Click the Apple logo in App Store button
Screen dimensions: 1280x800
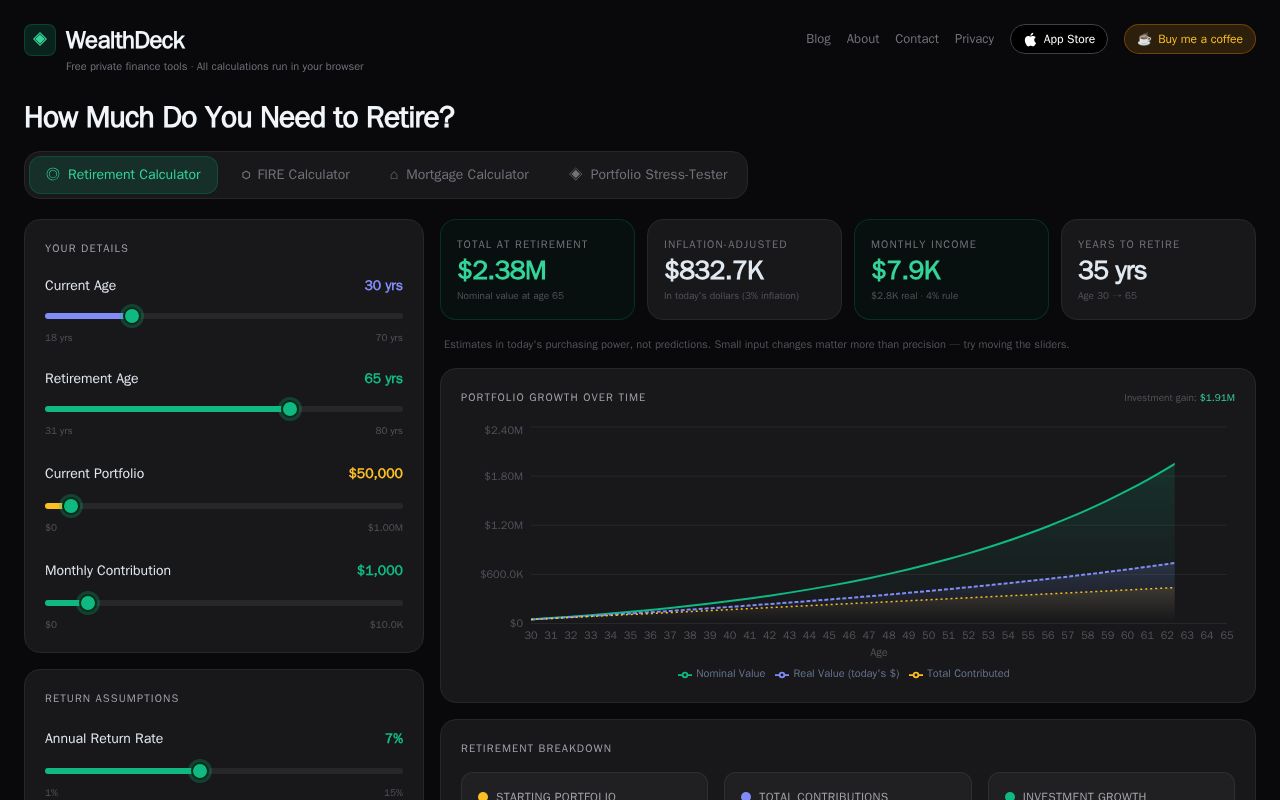click(1030, 40)
